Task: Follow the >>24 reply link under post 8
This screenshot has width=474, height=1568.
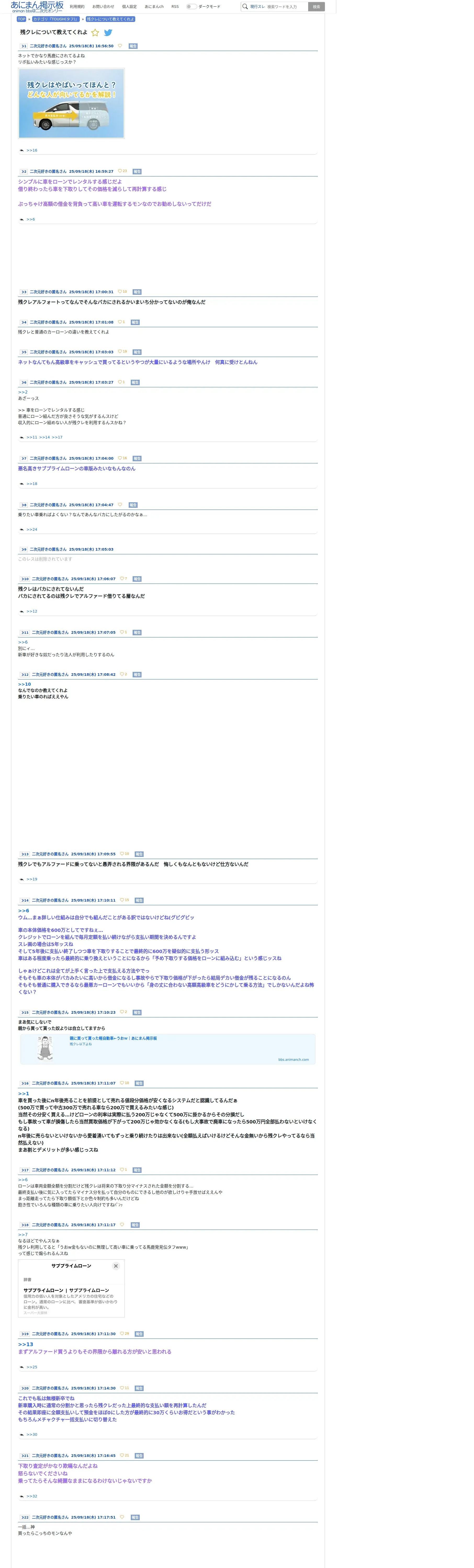Action: (x=32, y=529)
